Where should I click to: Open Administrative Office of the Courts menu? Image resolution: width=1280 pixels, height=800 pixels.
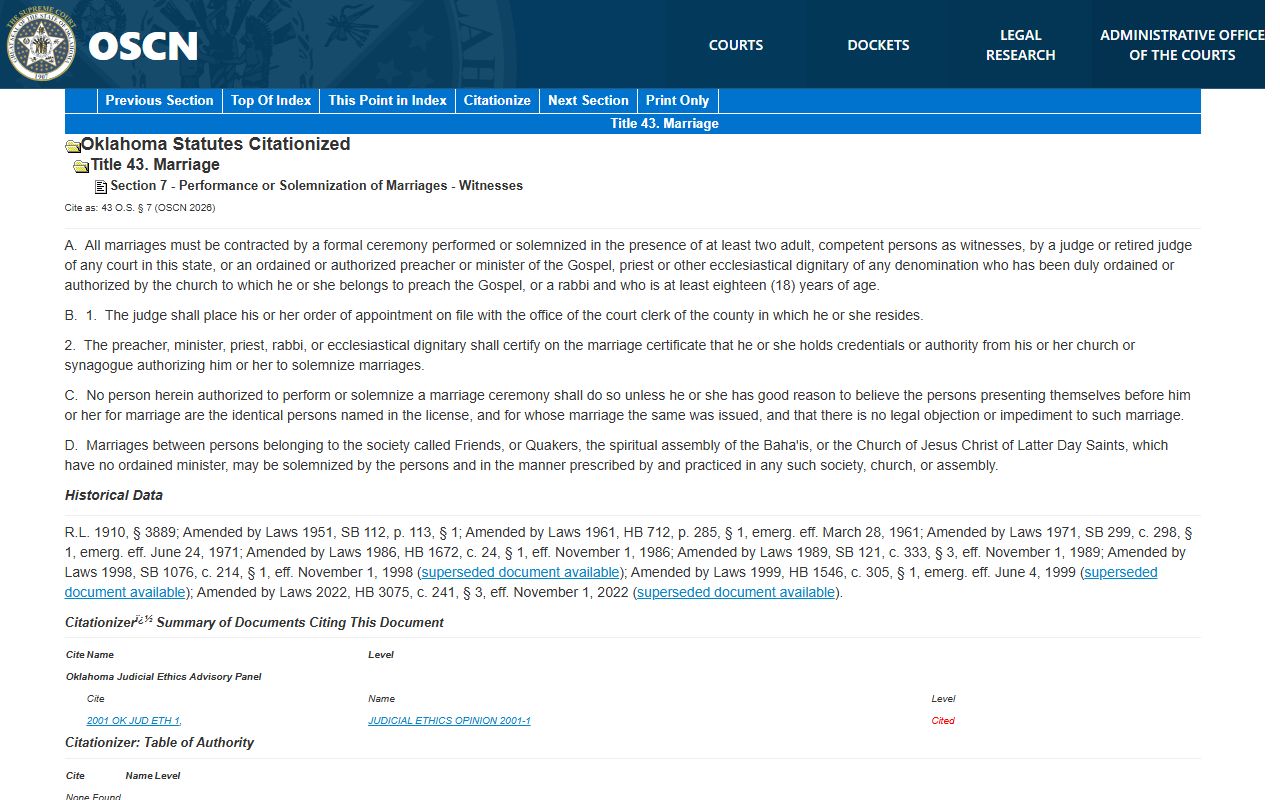click(x=1182, y=45)
